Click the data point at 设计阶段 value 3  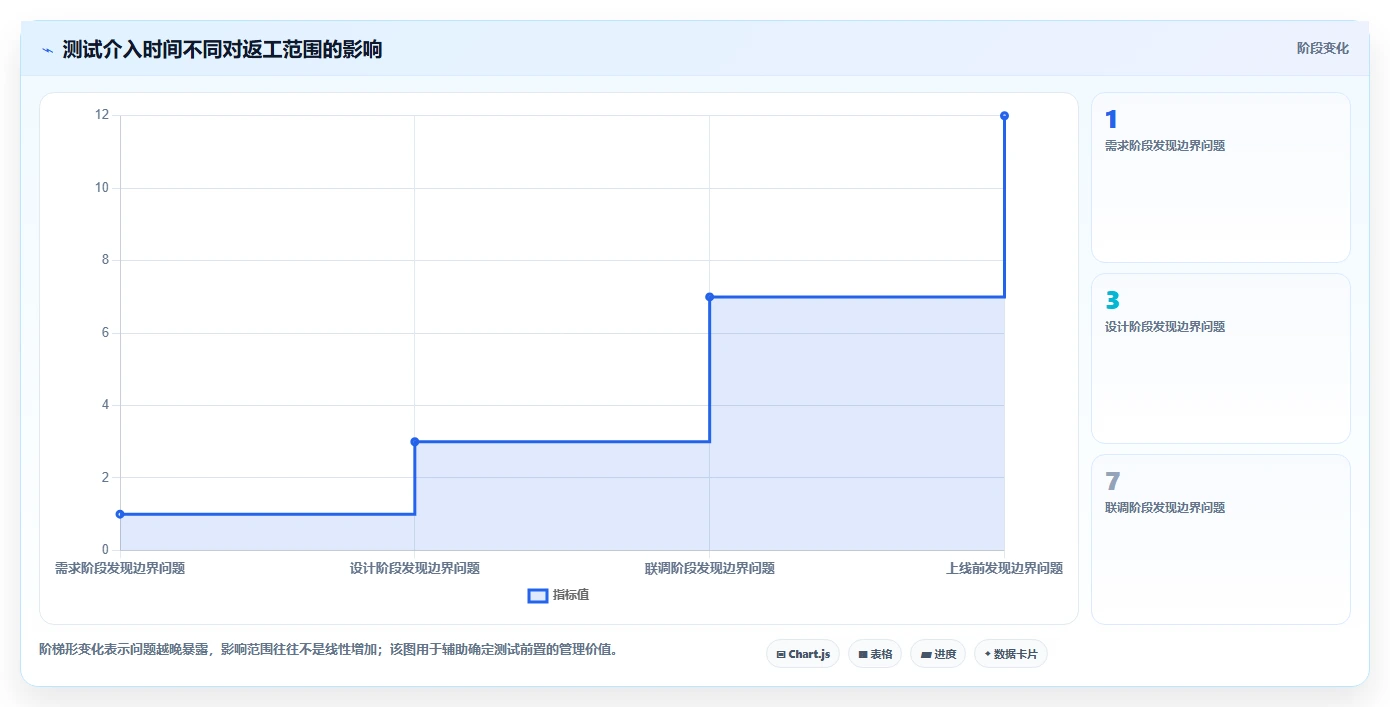click(x=415, y=441)
